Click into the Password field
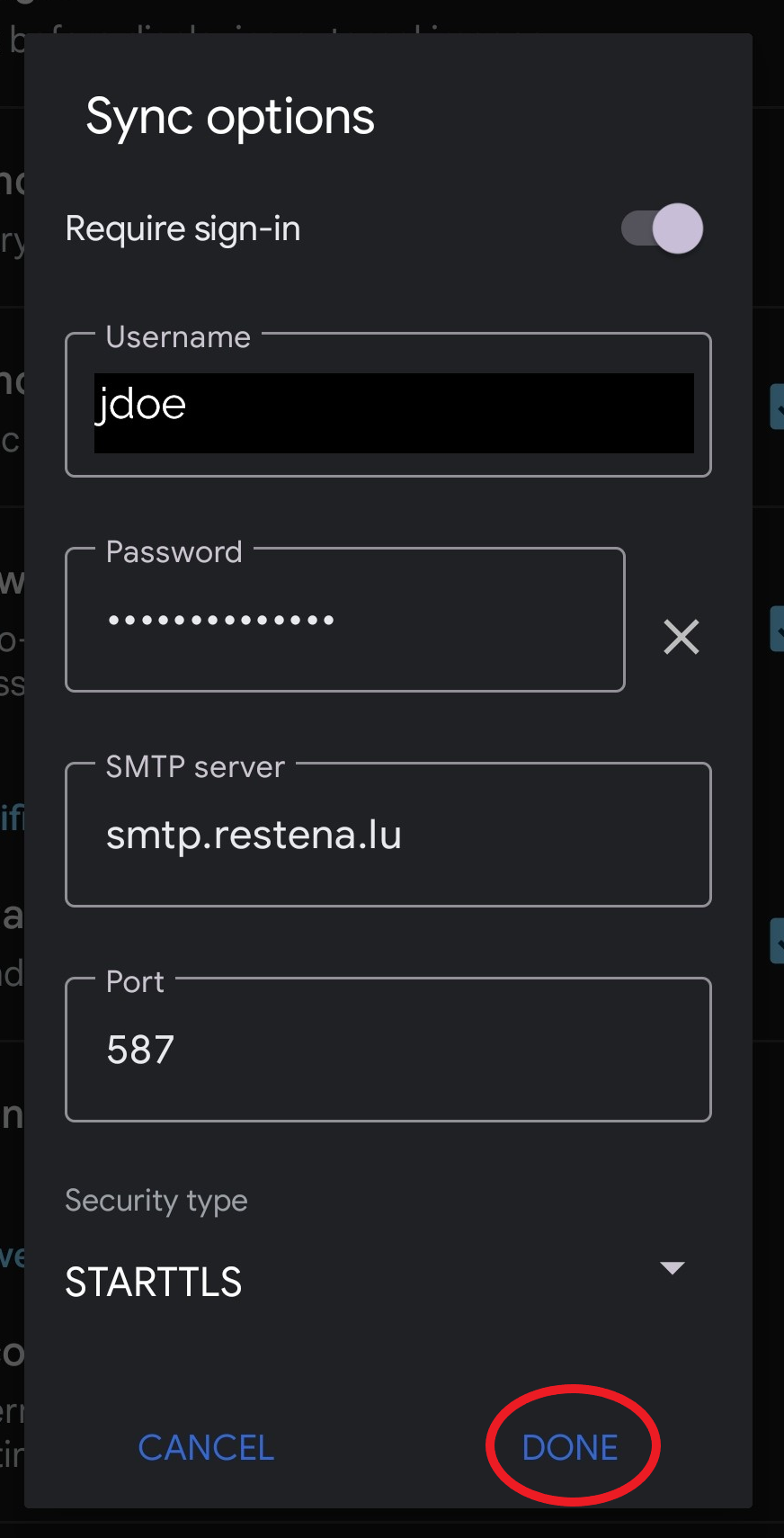784x1538 pixels. (345, 620)
